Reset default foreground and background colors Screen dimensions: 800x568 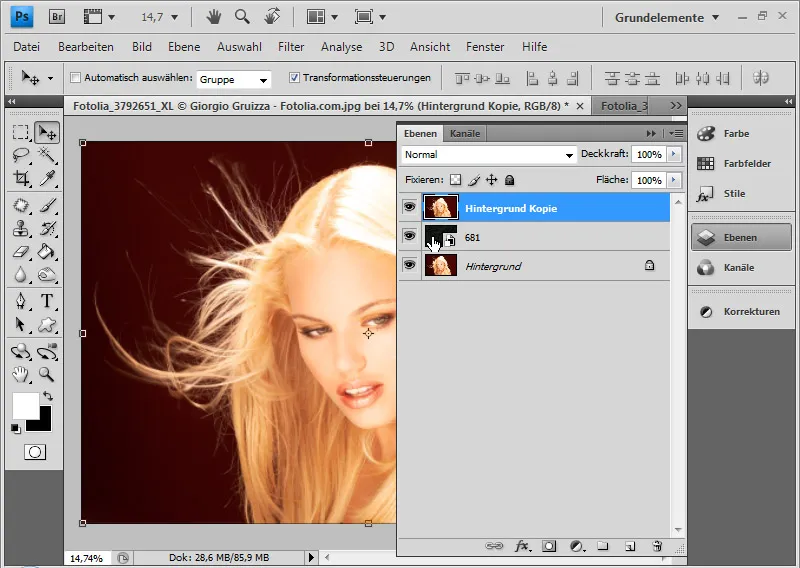(x=16, y=429)
